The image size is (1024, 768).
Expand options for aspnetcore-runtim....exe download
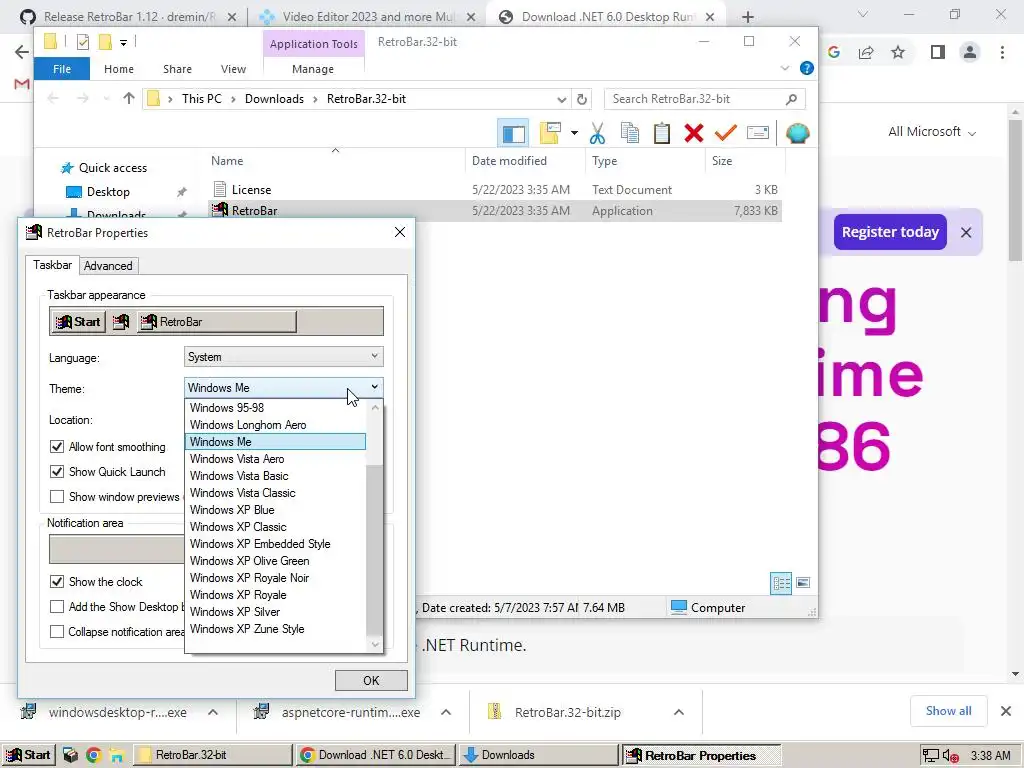(x=446, y=712)
